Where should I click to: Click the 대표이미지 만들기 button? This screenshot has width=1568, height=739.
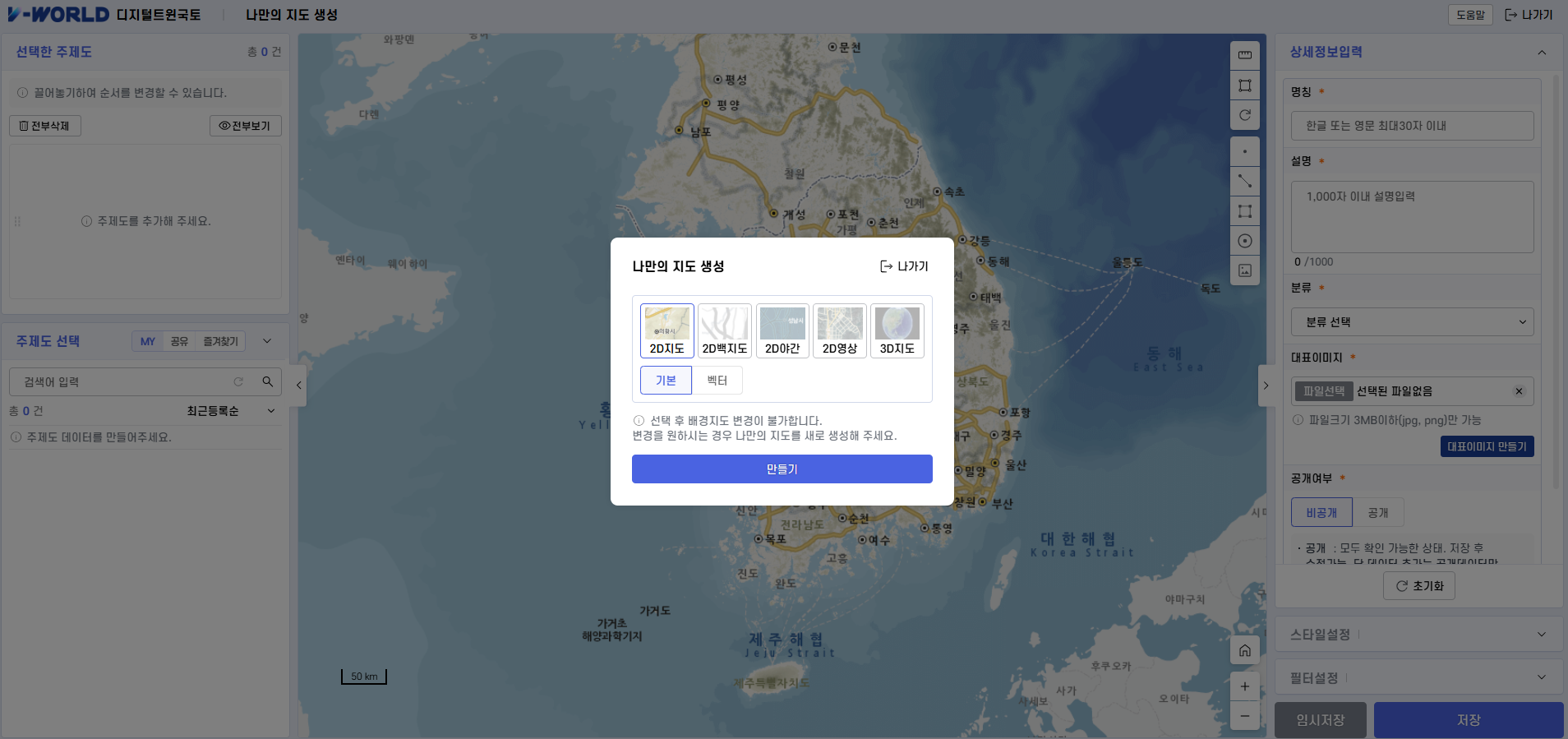point(1486,446)
